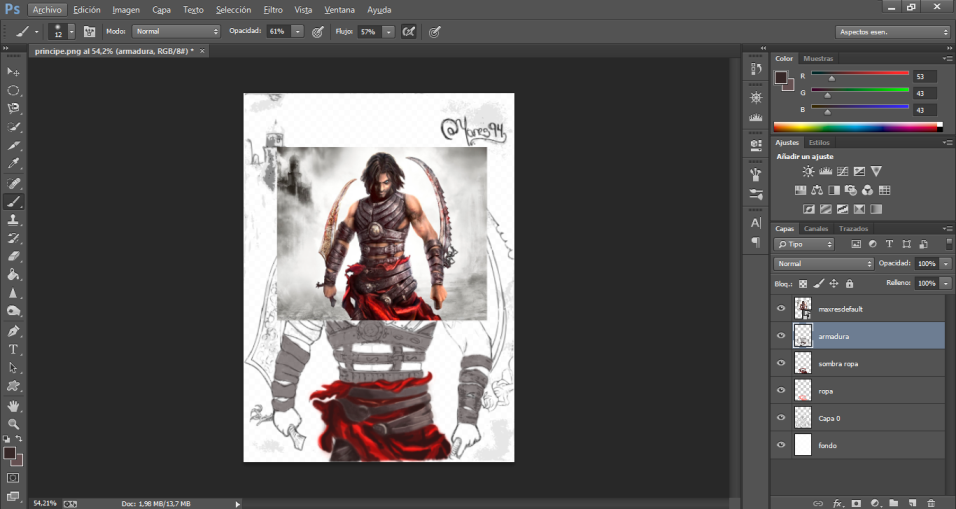
Task: Toggle visibility of sombra ropa layer
Action: click(x=781, y=363)
